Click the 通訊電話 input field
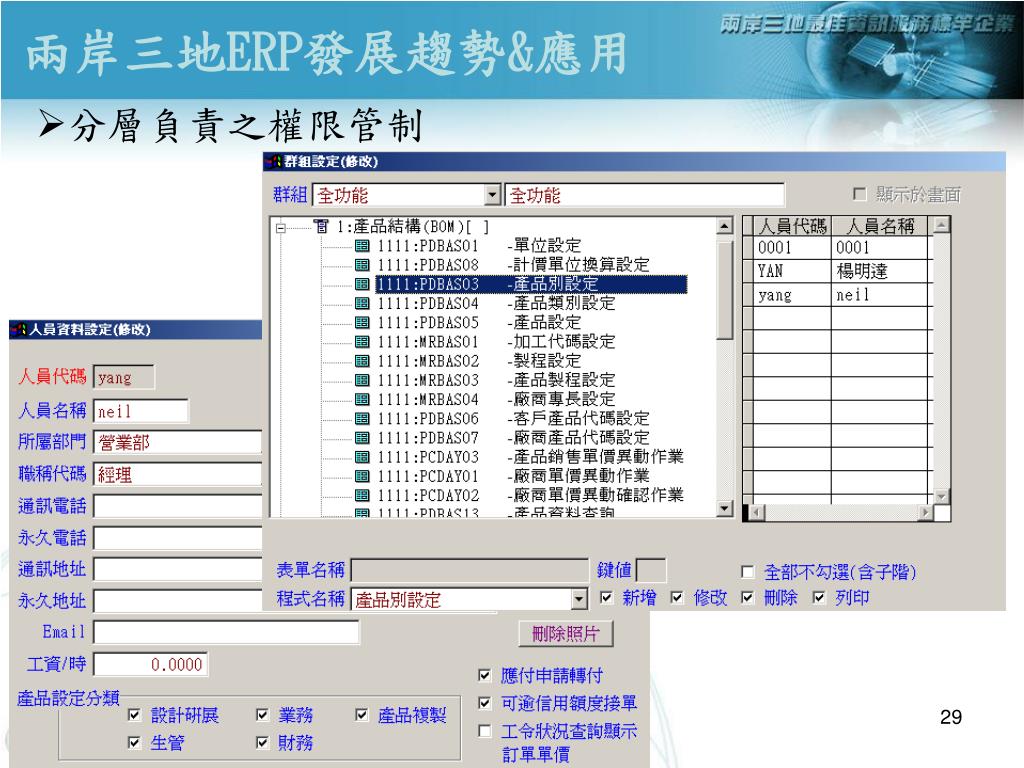This screenshot has width=1024, height=768. [x=178, y=506]
